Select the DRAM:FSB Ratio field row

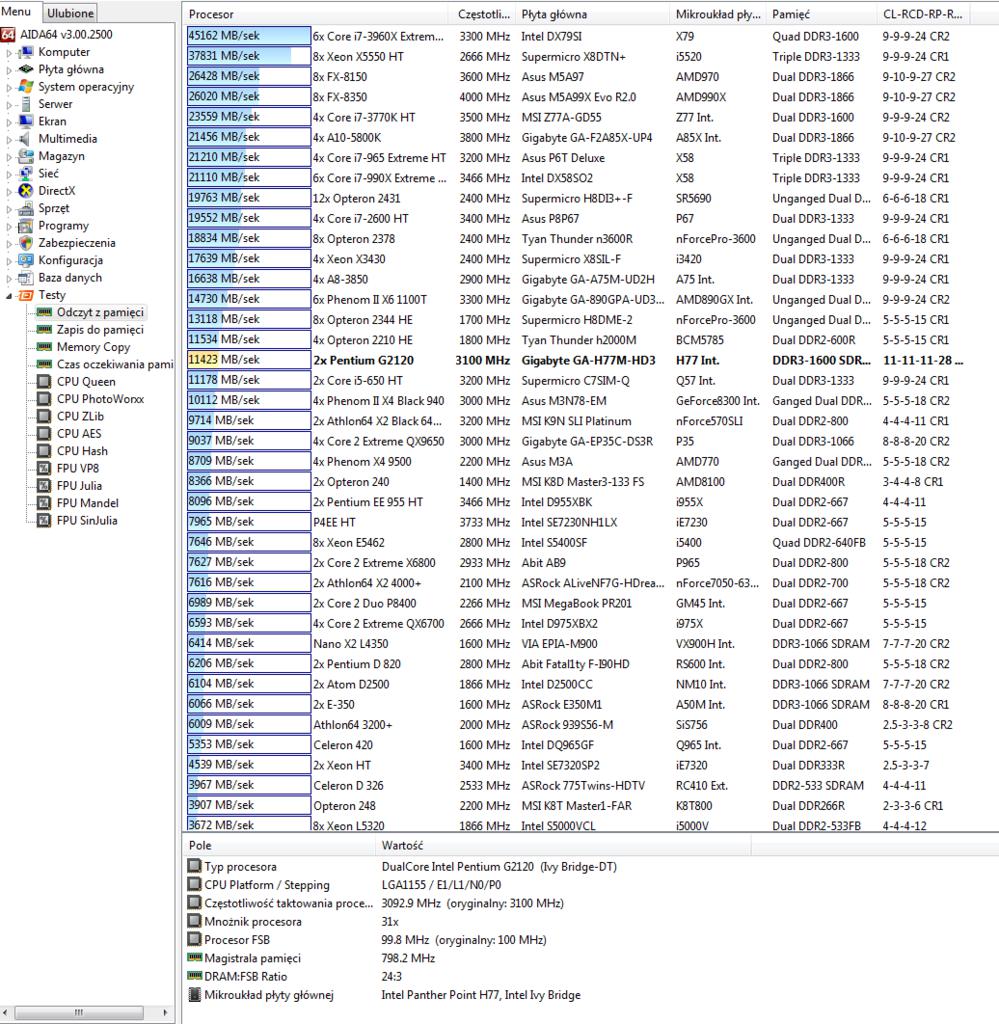pyautogui.click(x=296, y=976)
